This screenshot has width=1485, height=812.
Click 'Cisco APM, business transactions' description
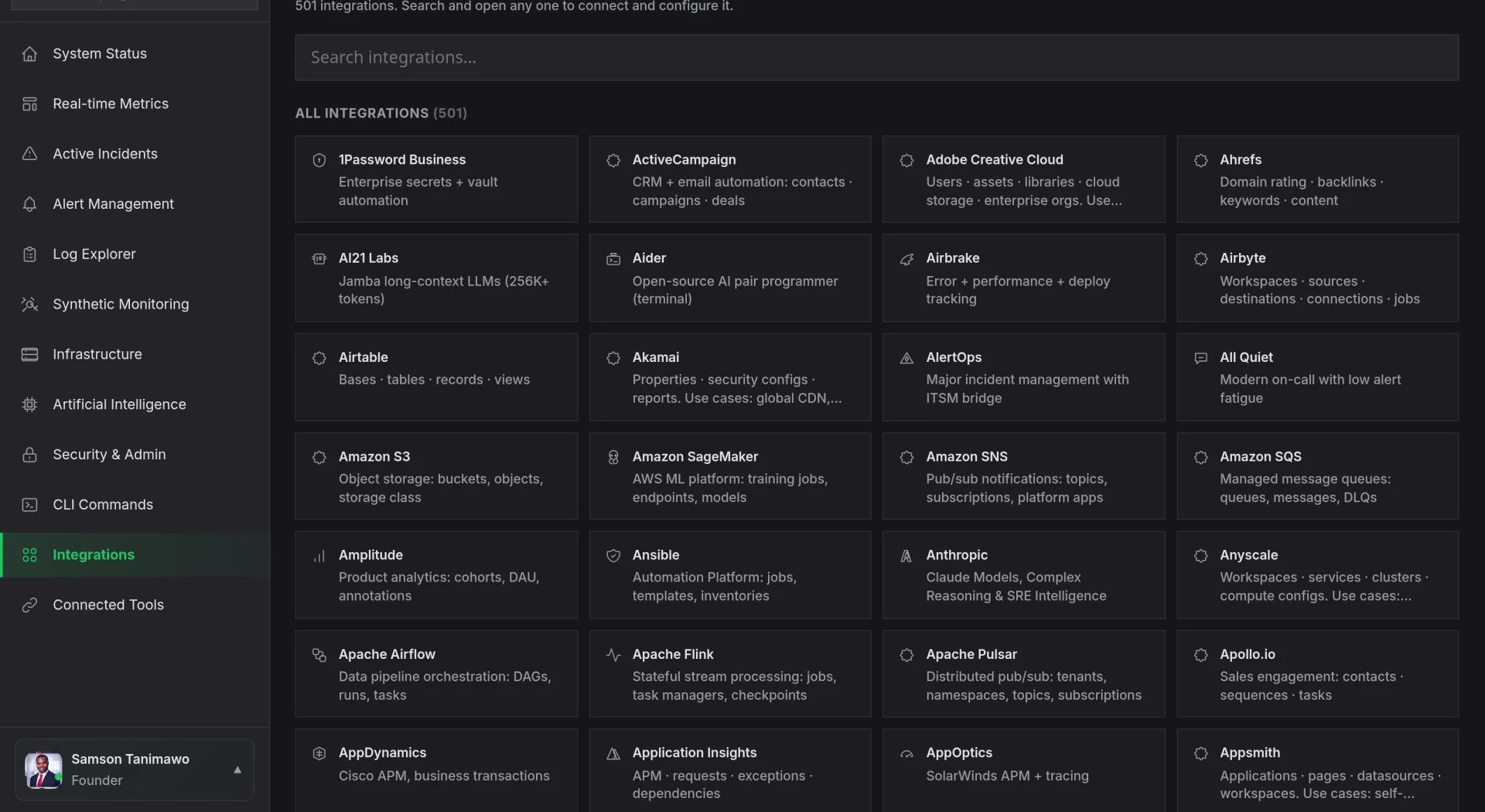pos(444,776)
